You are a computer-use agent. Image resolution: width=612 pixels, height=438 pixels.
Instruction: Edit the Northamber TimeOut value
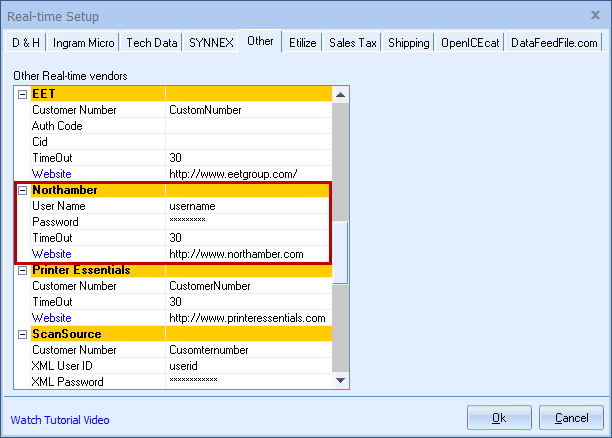point(249,238)
